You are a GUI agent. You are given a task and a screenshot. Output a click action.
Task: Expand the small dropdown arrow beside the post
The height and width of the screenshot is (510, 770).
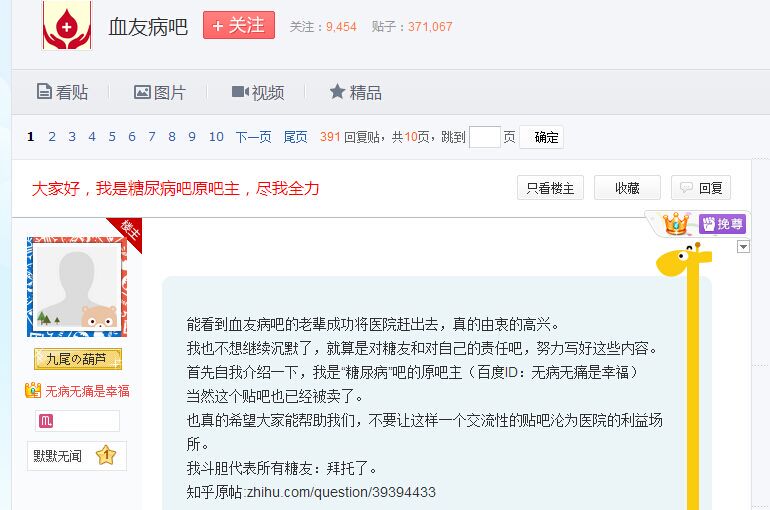(743, 247)
